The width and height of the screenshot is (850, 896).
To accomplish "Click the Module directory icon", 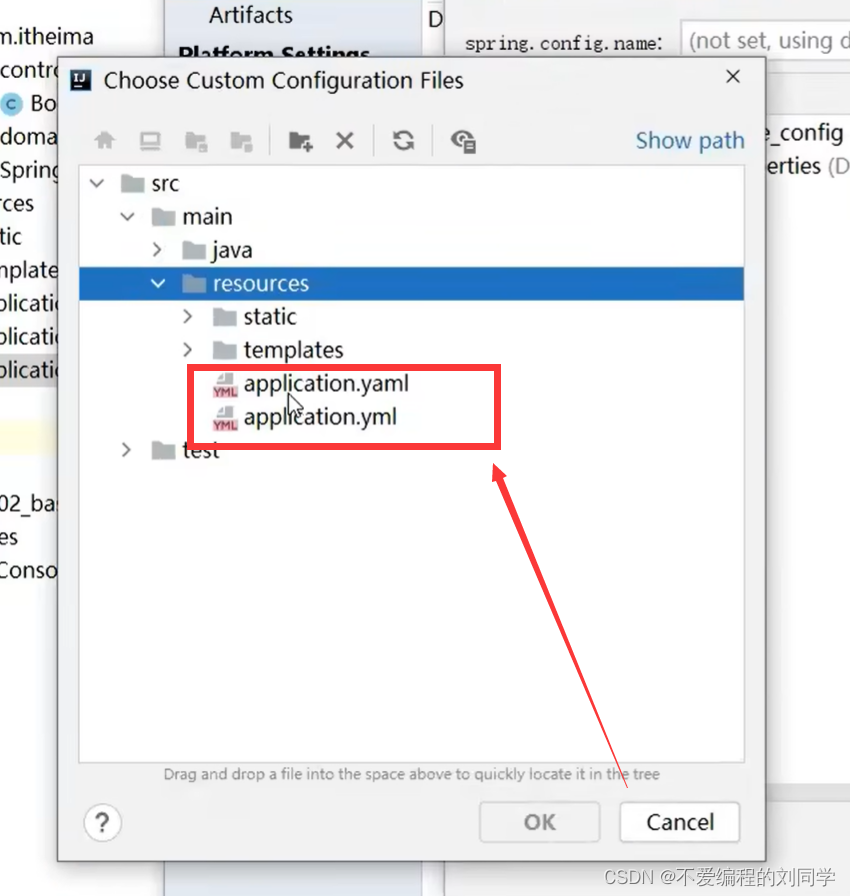I will 240,140.
